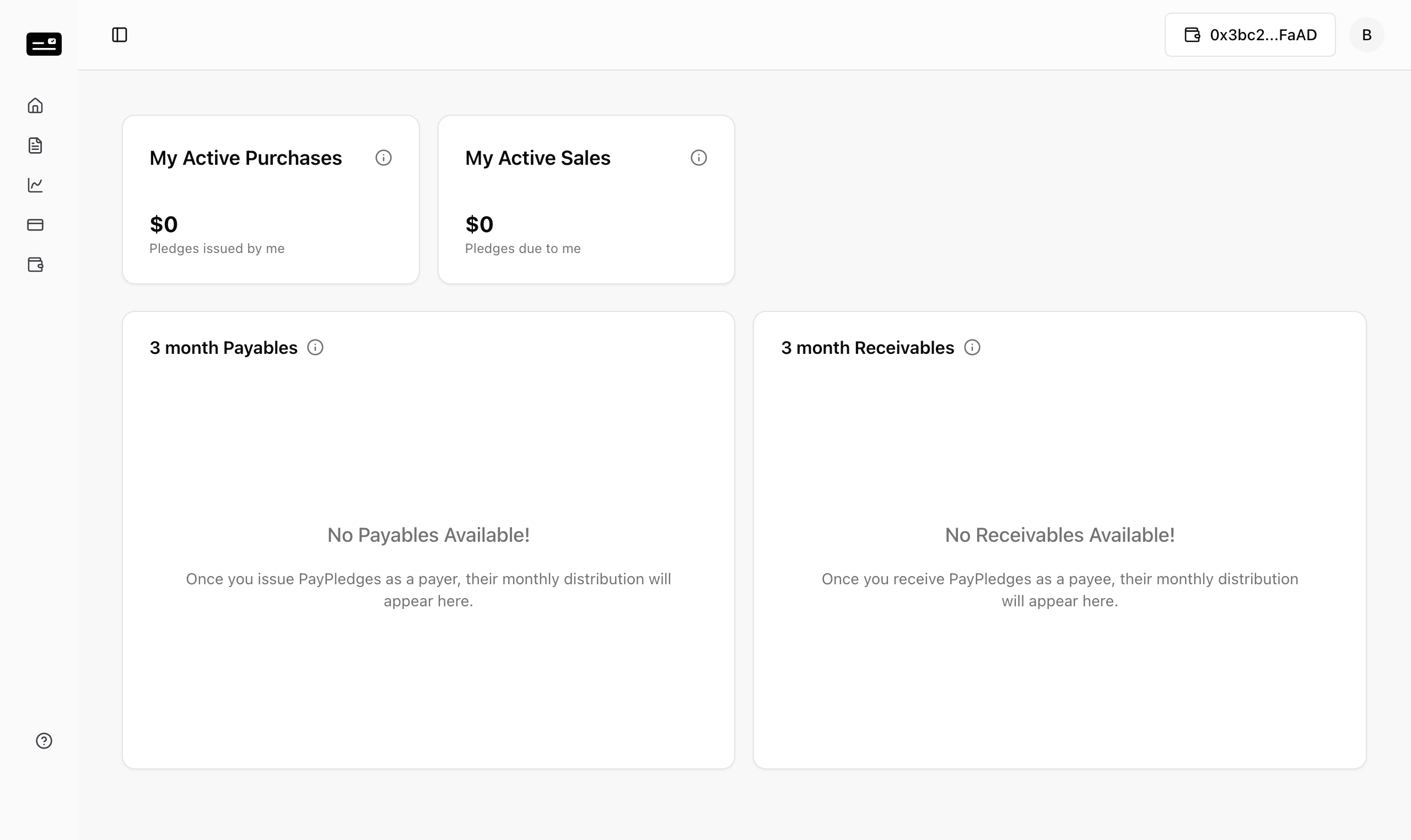Click the 3 month Payables heading
1411x840 pixels.
click(224, 348)
